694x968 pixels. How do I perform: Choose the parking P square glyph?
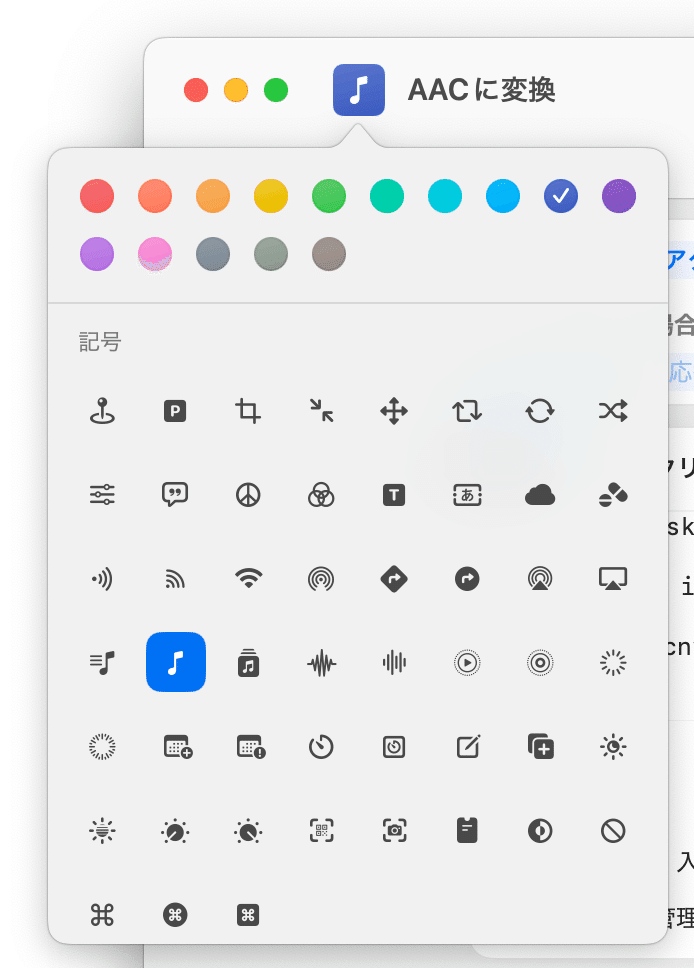coord(175,411)
